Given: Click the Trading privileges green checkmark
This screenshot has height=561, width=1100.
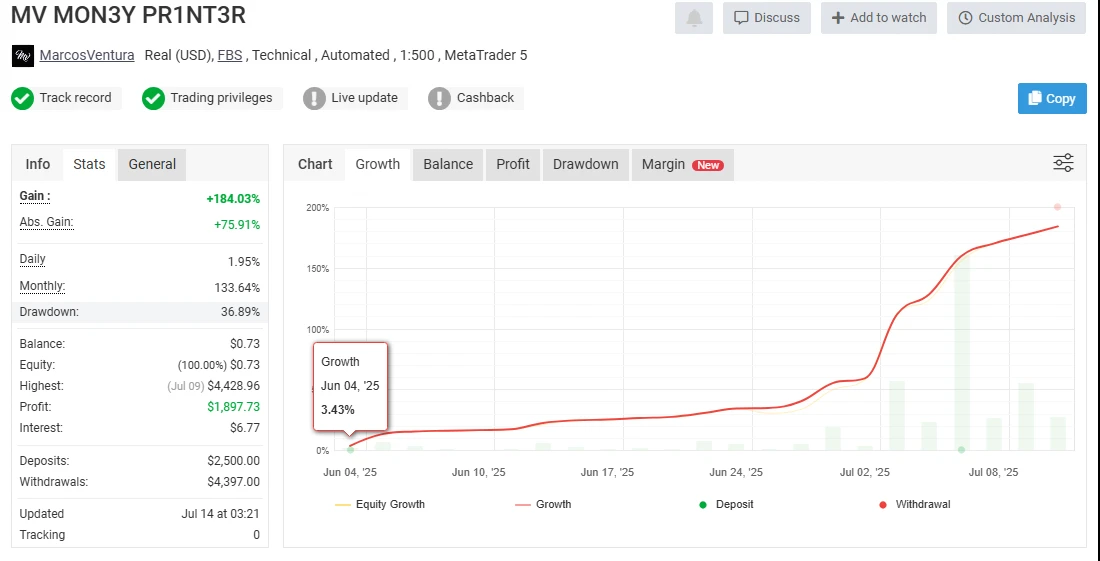Looking at the screenshot, I should coord(153,98).
